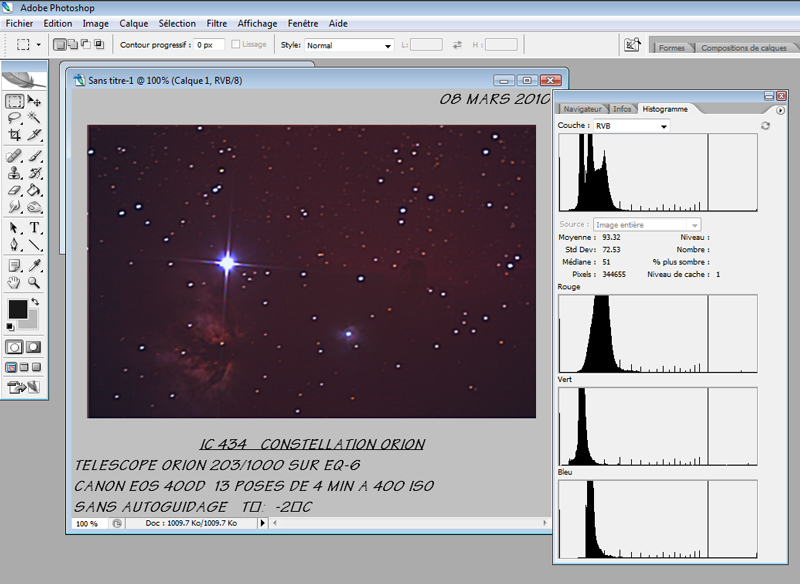Click the black foreground color swatch
Viewport: 800px width, 584px height.
point(17,310)
